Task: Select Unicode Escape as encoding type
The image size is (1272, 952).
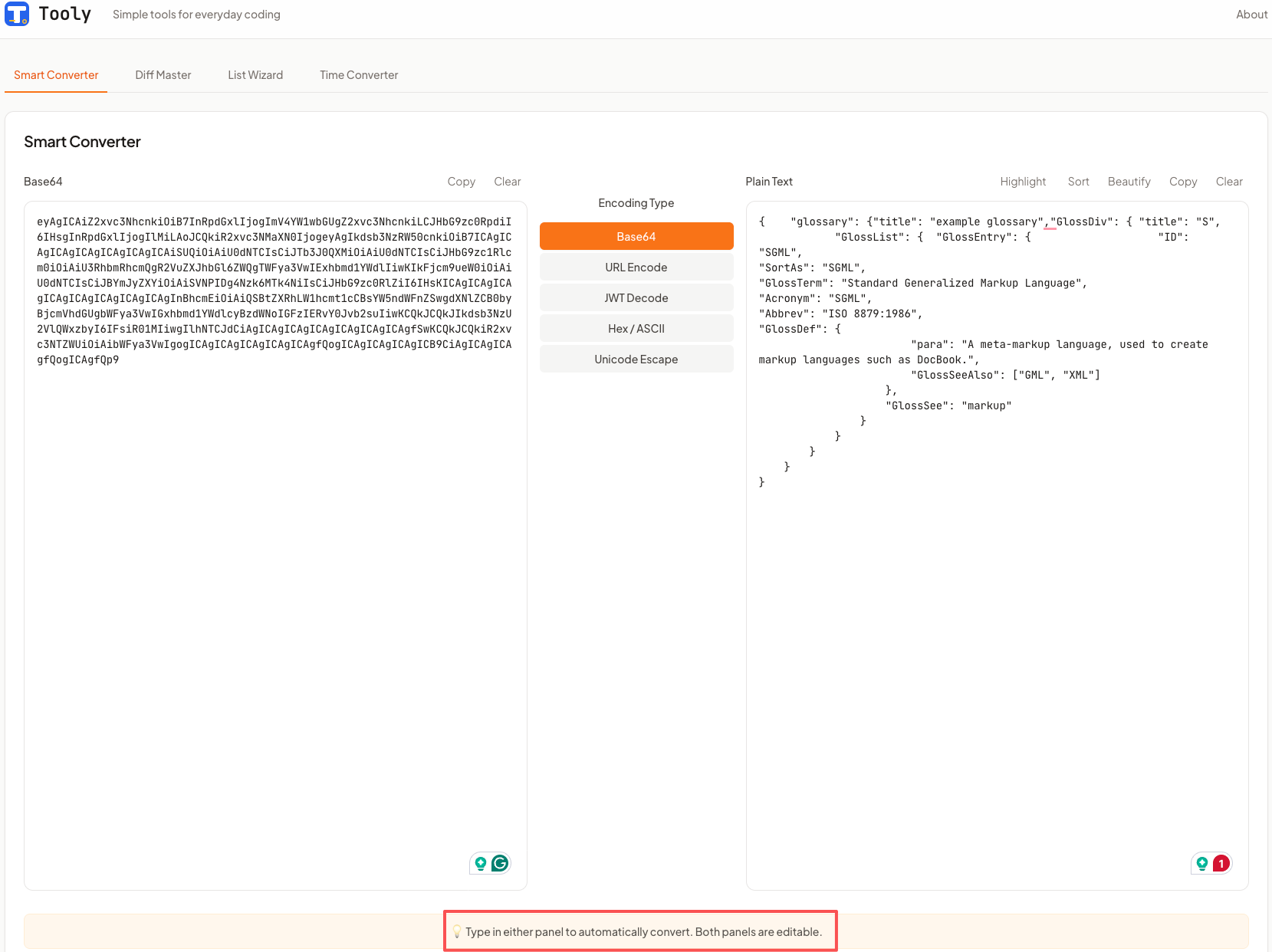Action: tap(636, 359)
